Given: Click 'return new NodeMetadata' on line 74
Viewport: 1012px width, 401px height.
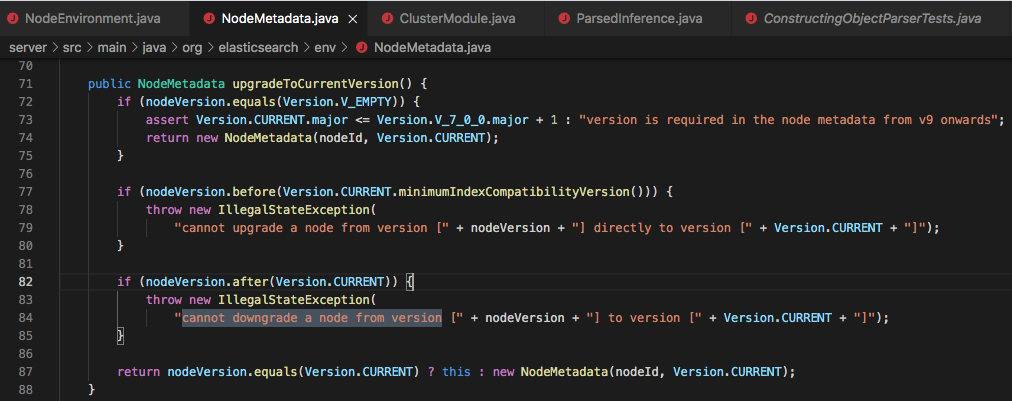Looking at the screenshot, I should (228, 138).
